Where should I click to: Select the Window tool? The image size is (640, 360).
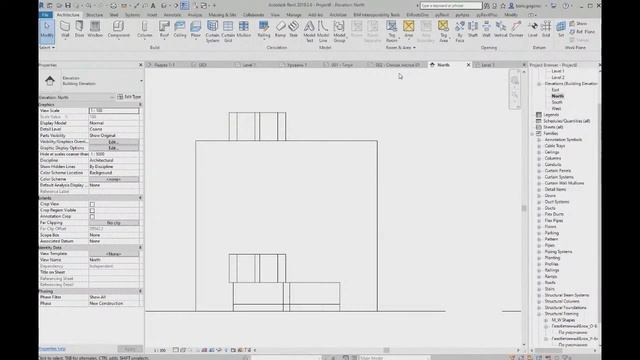[95, 30]
